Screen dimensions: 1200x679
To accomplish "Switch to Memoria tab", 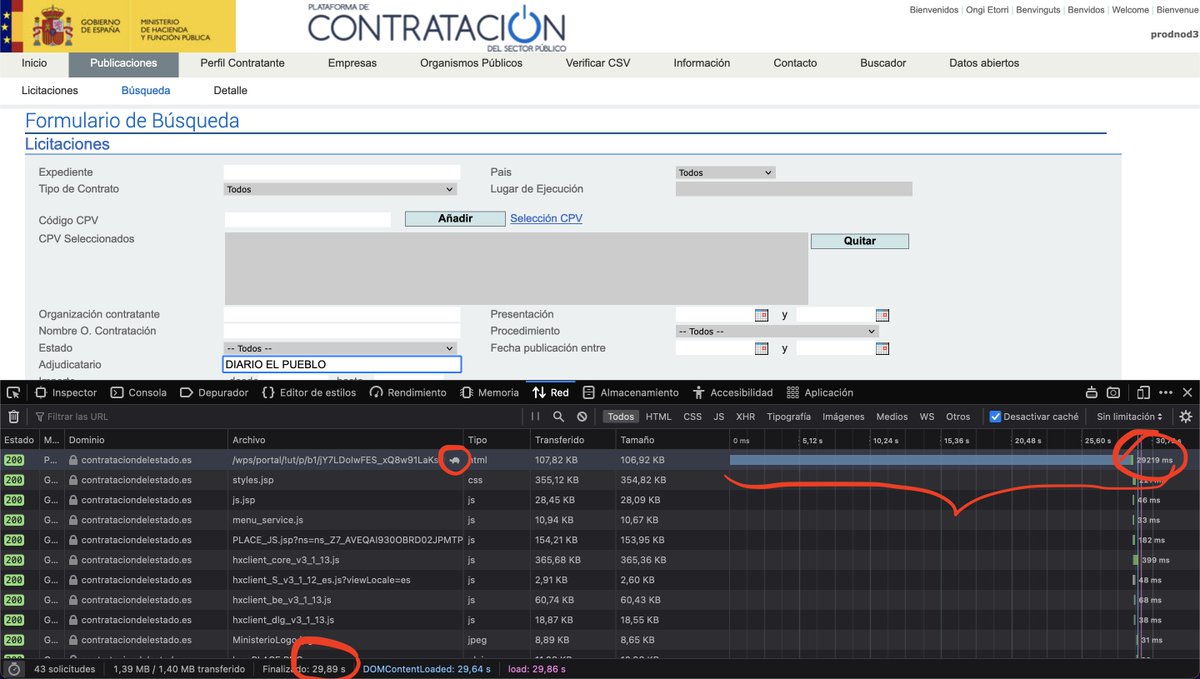I will point(489,393).
